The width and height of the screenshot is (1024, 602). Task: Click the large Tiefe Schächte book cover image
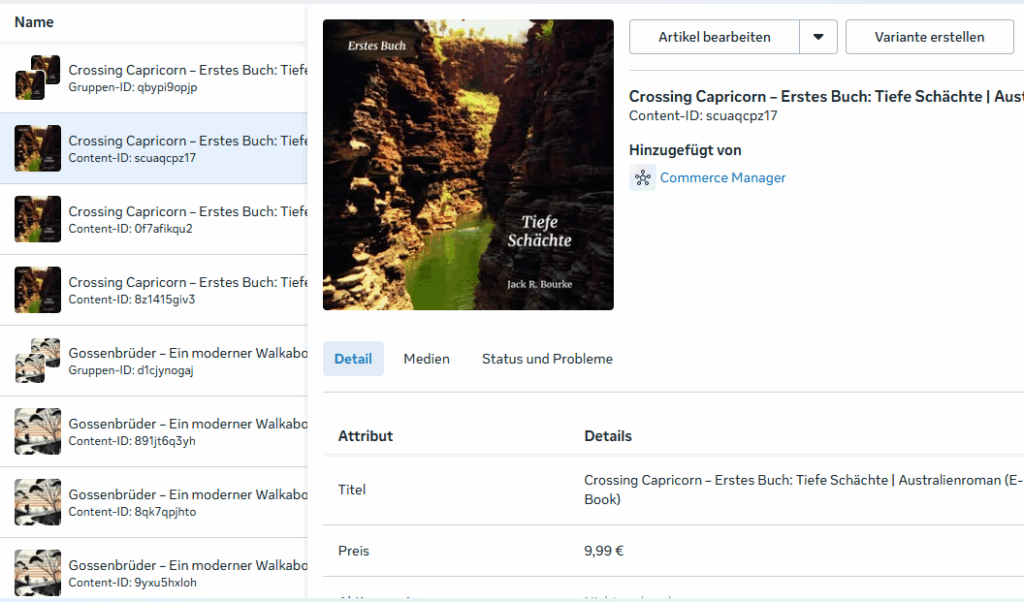[468, 165]
